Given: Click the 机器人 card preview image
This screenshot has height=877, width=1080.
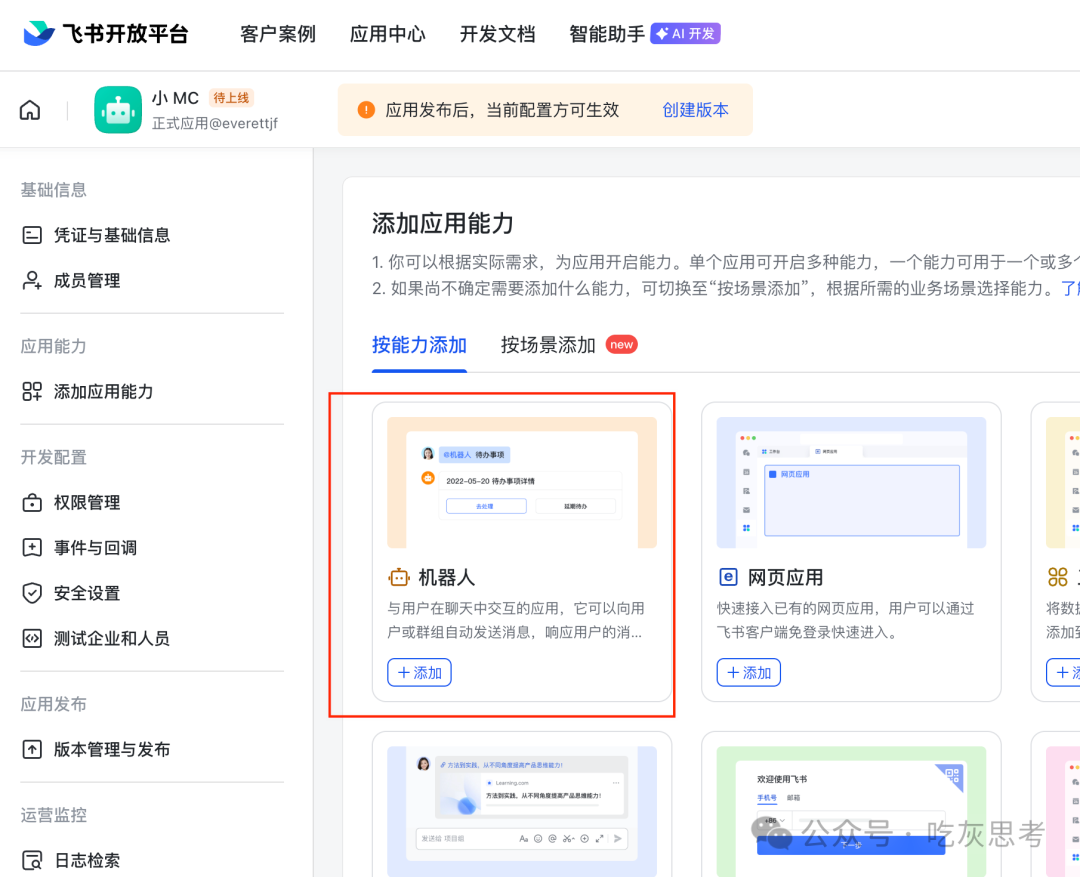Looking at the screenshot, I should pyautogui.click(x=522, y=482).
